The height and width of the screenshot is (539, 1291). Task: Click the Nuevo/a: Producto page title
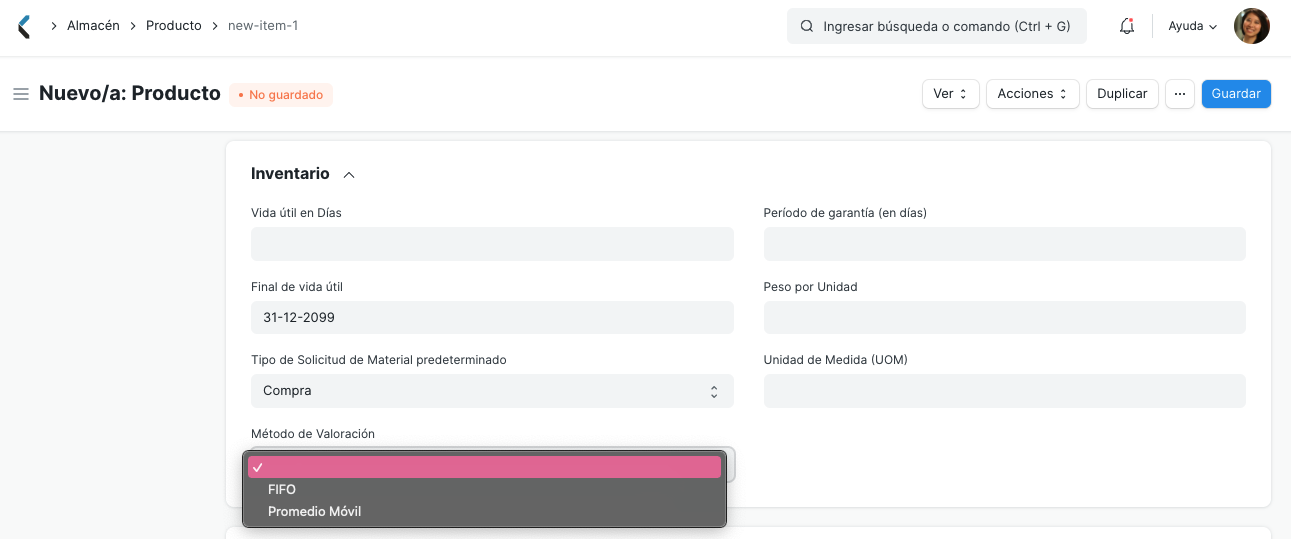[x=130, y=94]
